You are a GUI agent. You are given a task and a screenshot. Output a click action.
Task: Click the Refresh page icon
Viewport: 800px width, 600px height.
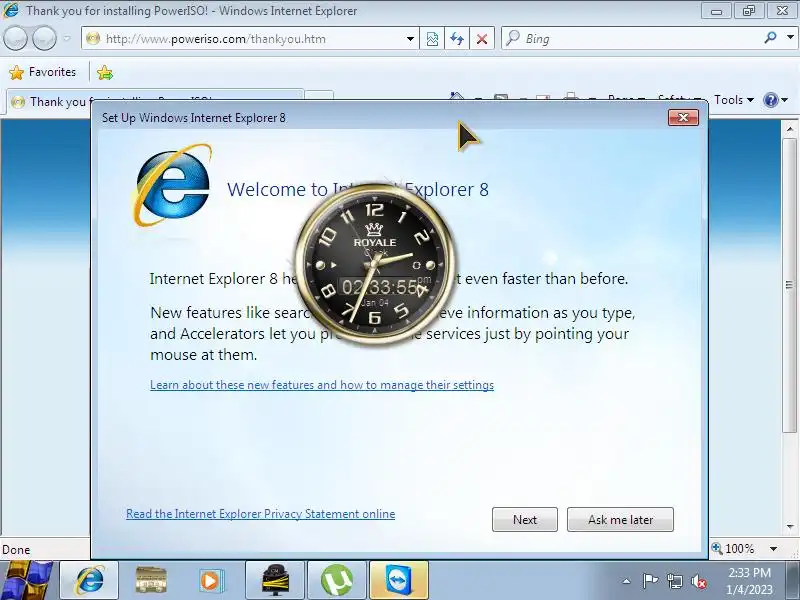[457, 39]
